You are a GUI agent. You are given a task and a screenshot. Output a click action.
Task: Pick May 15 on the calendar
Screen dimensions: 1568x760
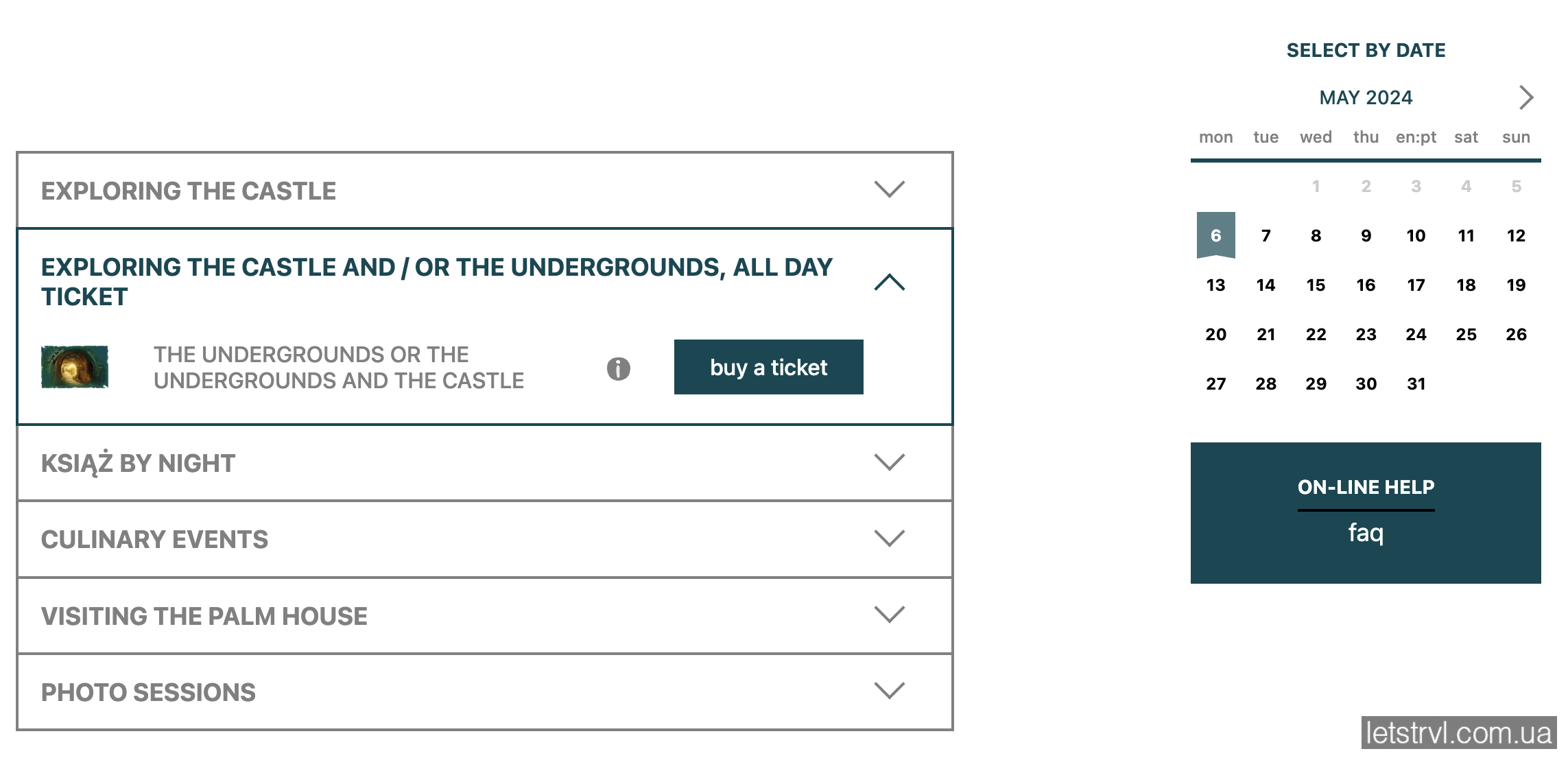tap(1316, 285)
